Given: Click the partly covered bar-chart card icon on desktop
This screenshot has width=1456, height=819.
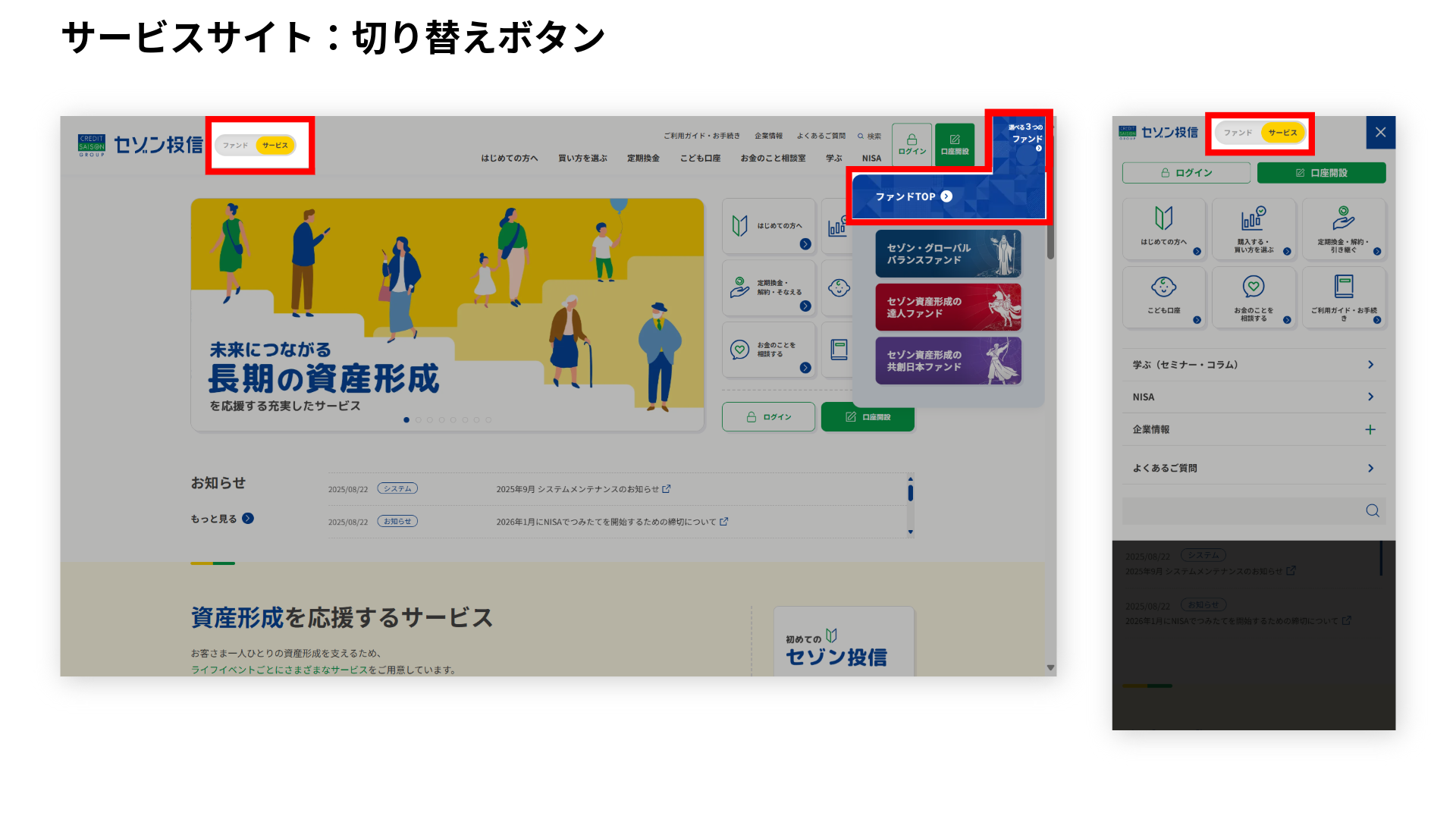Looking at the screenshot, I should (837, 226).
